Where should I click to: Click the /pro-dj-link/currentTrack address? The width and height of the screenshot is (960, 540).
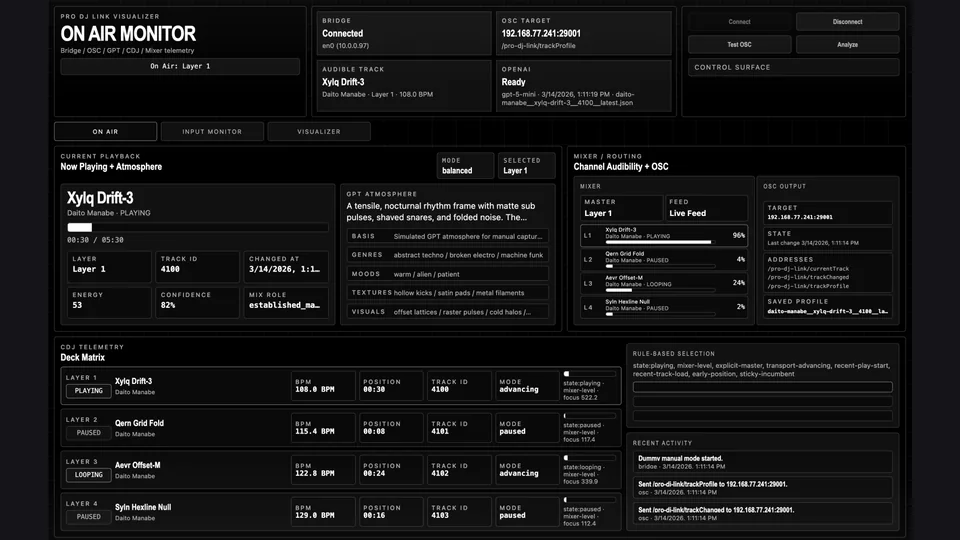coord(808,269)
